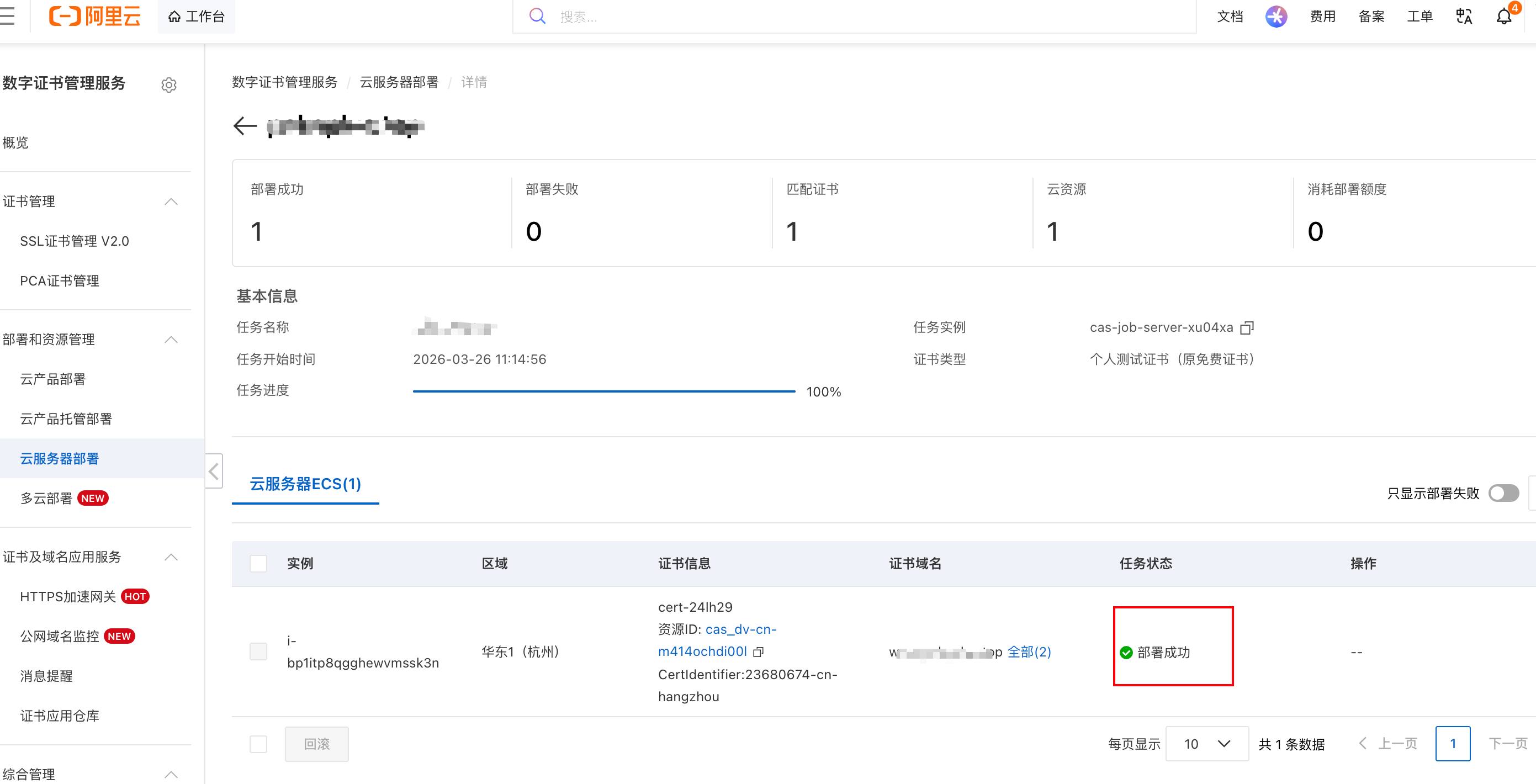Collapse the 证书管理 section
Viewport: 1536px width, 784px height.
coord(171,202)
